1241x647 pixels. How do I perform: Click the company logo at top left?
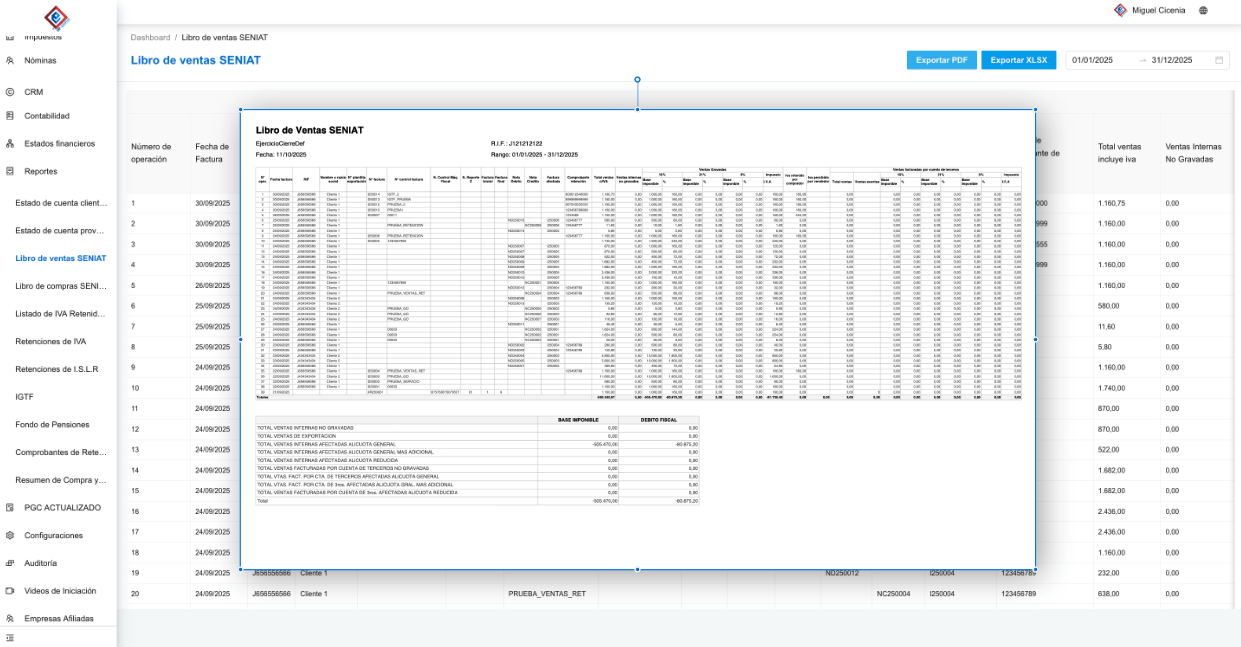point(57,17)
